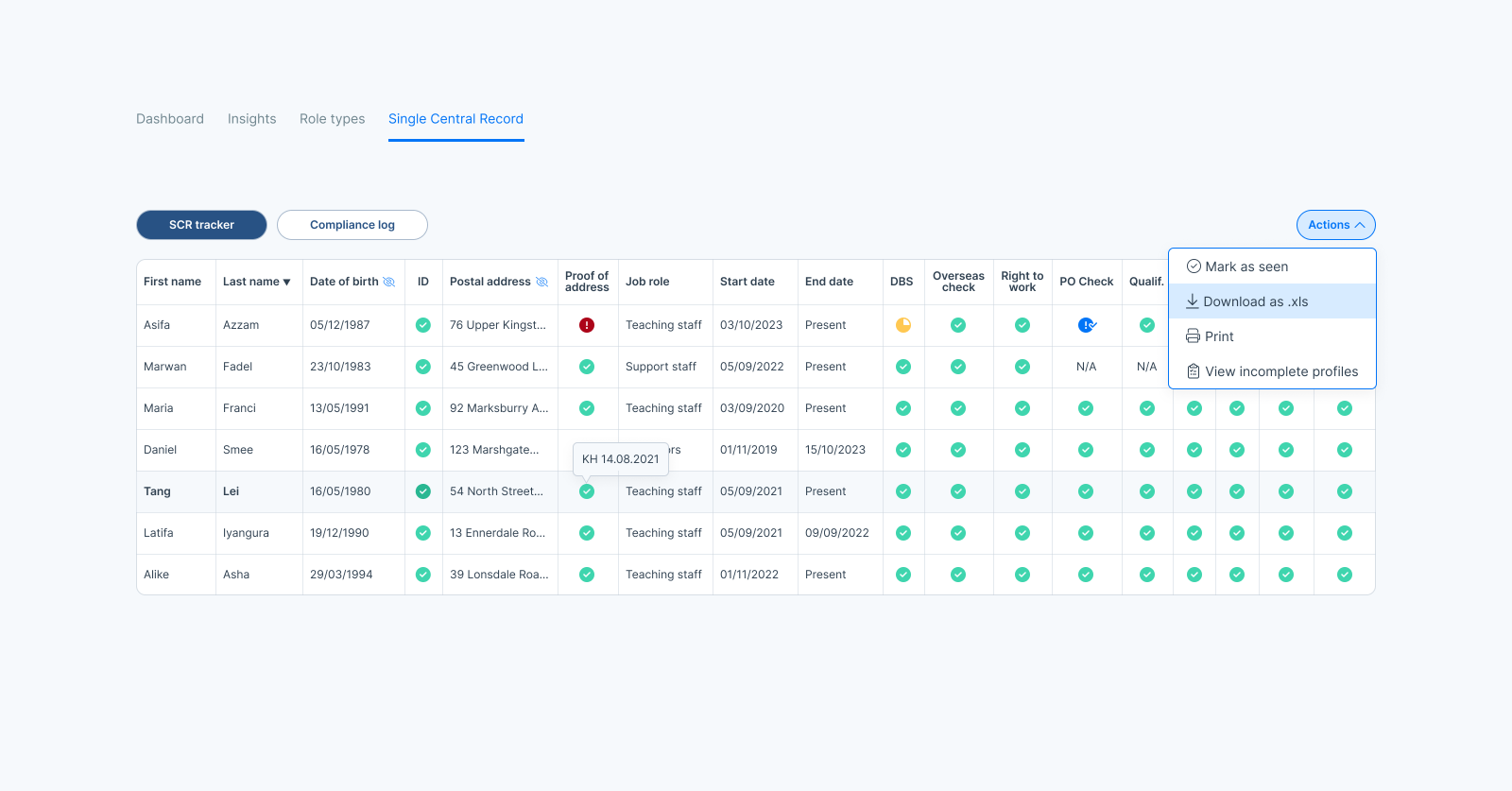The width and height of the screenshot is (1512, 791).
Task: Click proof of address check for Tang Lei
Action: point(587,491)
